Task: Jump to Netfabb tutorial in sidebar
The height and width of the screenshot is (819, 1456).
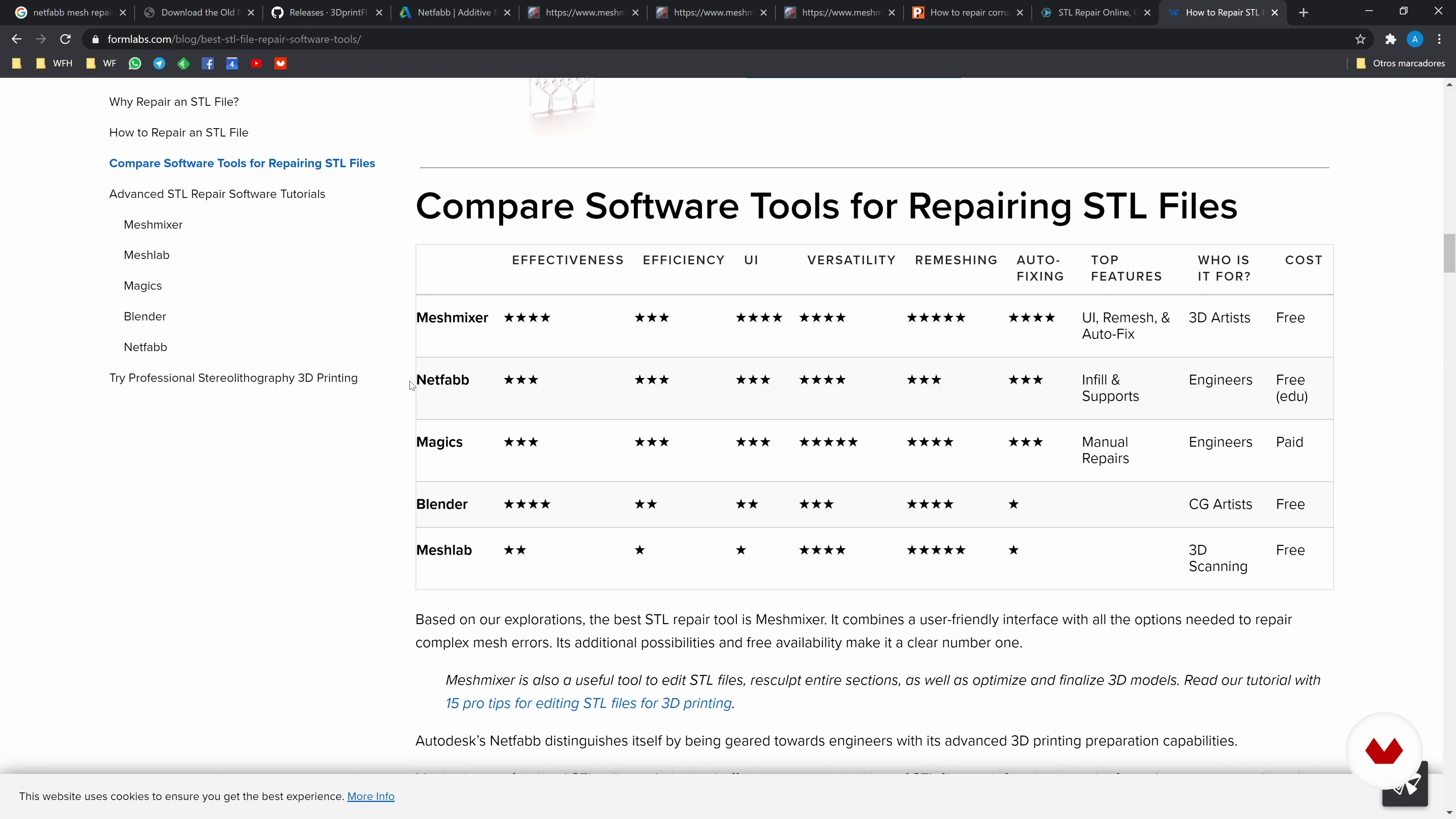Action: [x=145, y=347]
